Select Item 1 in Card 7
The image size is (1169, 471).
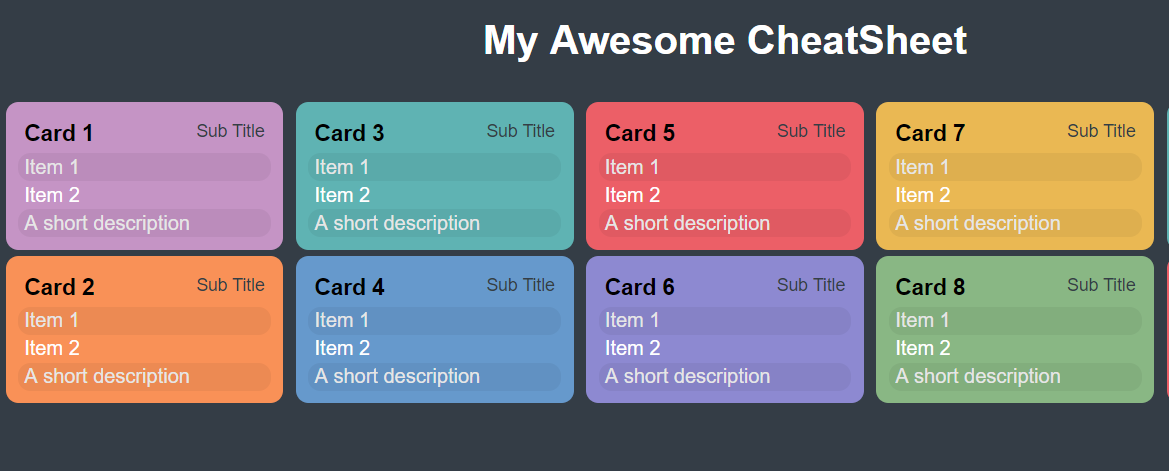pyautogui.click(x=1015, y=167)
